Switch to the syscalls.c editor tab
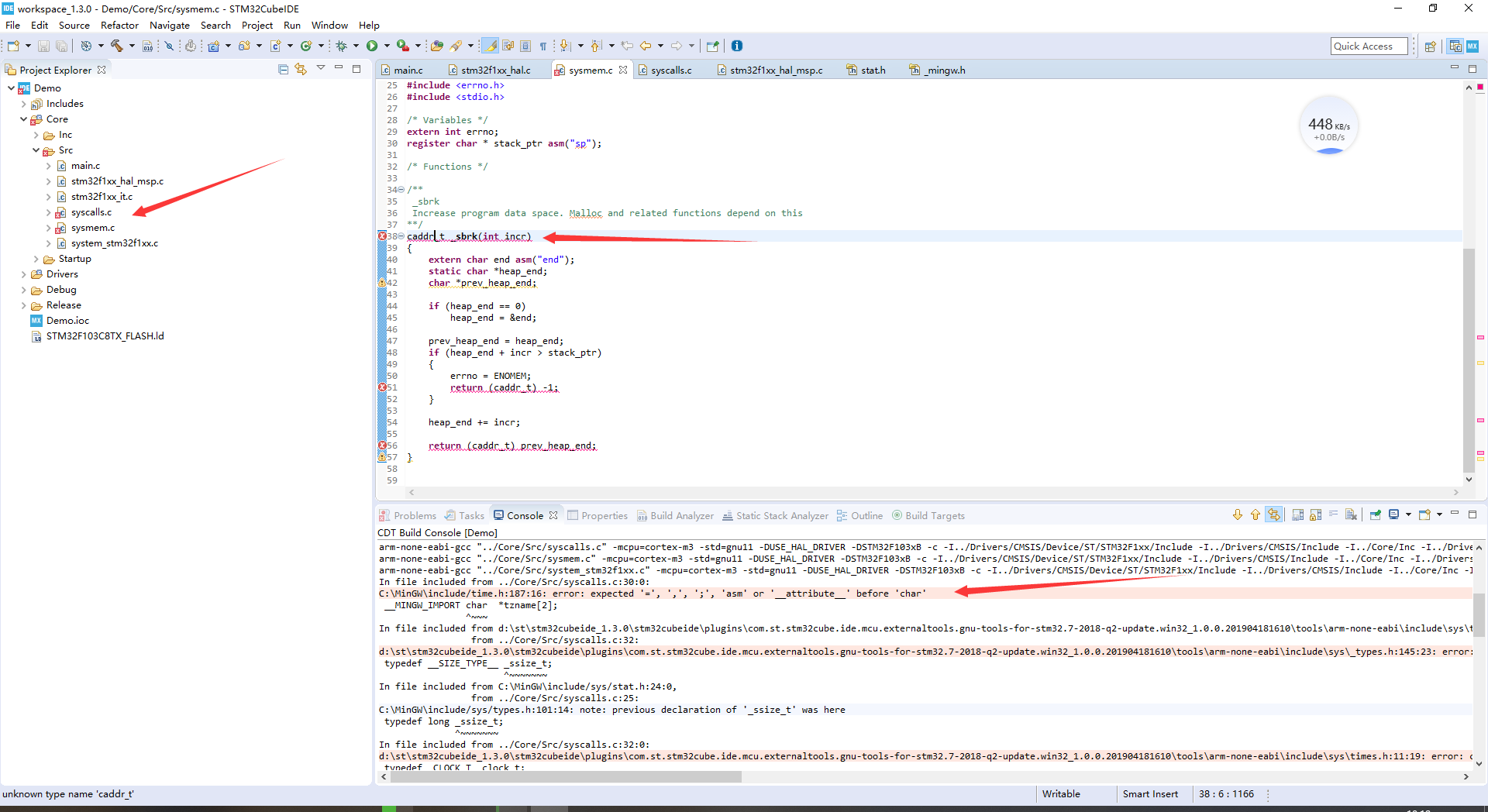This screenshot has width=1488, height=812. pos(671,70)
